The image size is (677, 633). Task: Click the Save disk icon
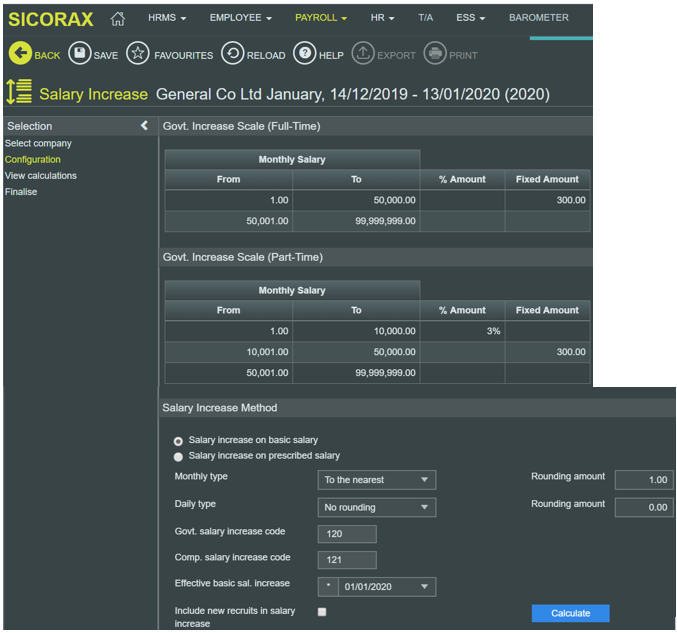(x=80, y=54)
